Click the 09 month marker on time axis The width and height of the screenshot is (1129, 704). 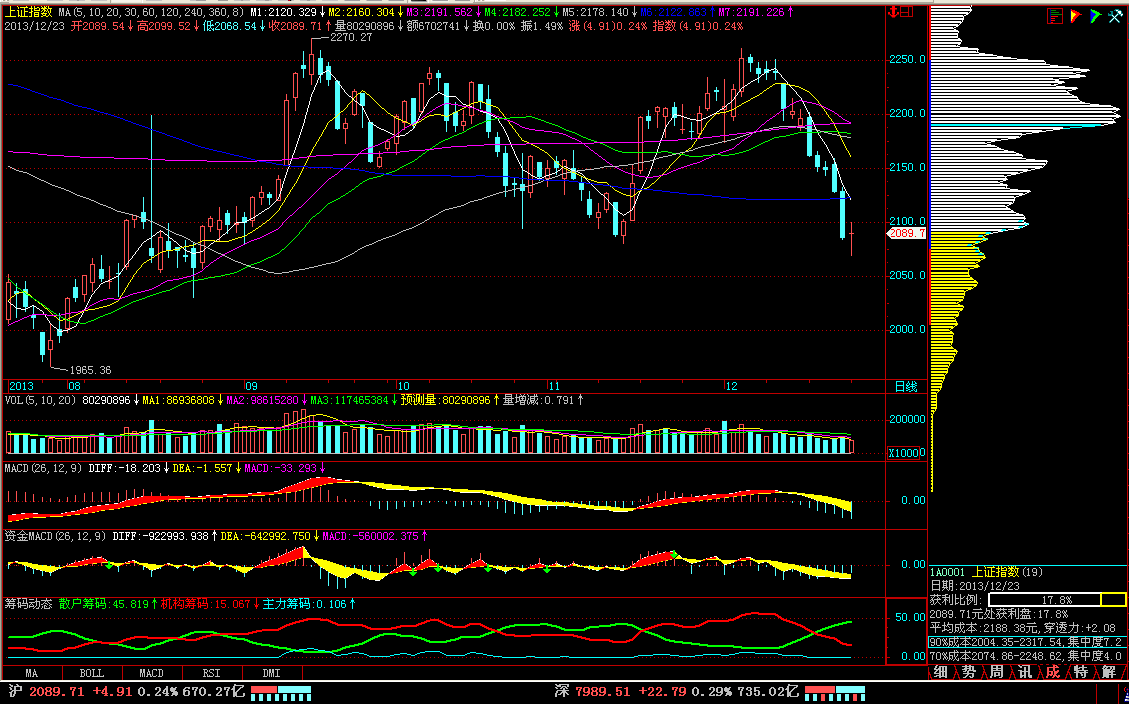coord(251,387)
